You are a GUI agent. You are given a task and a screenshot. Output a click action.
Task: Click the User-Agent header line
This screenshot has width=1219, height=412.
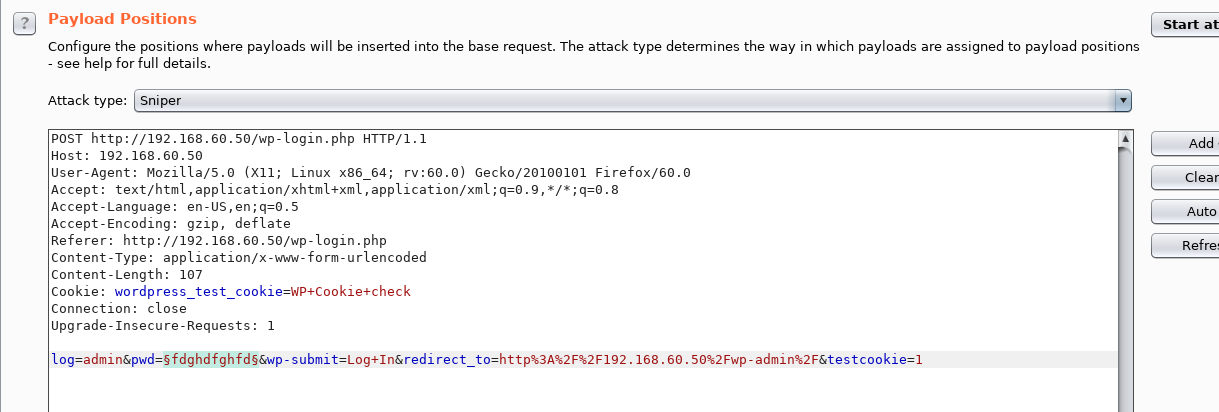(370, 173)
